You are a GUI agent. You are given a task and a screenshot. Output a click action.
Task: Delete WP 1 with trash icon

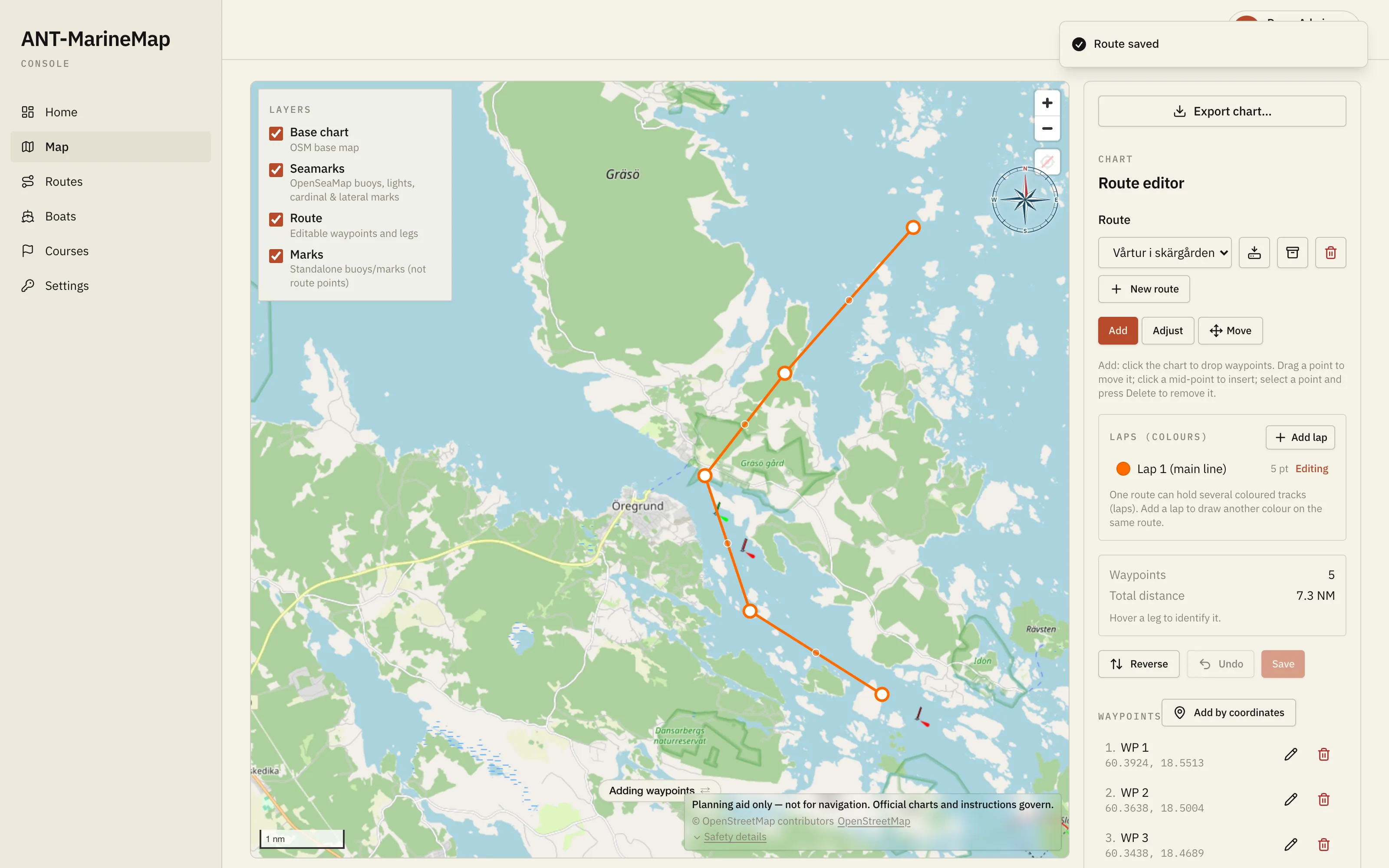(1323, 754)
